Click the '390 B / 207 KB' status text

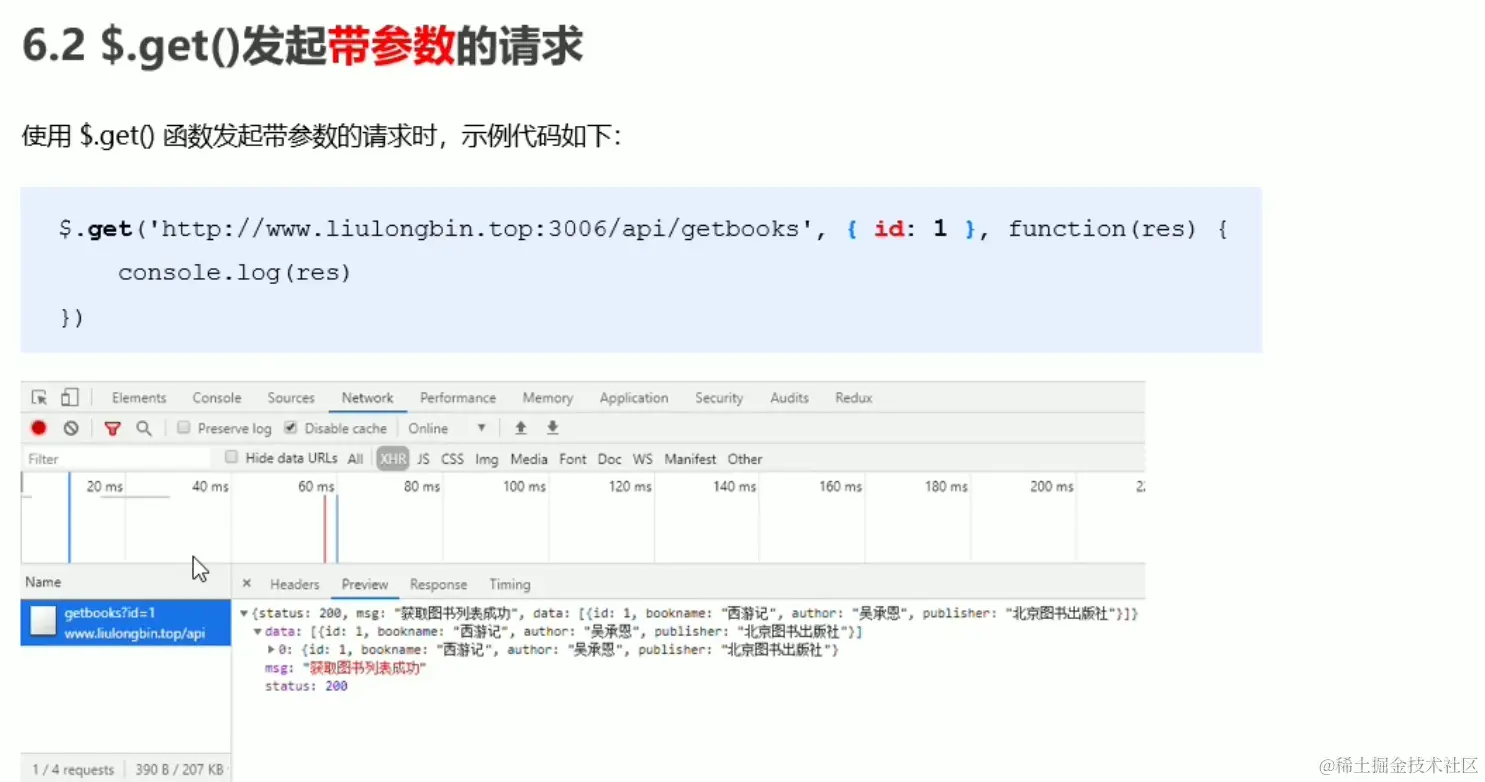[179, 770]
